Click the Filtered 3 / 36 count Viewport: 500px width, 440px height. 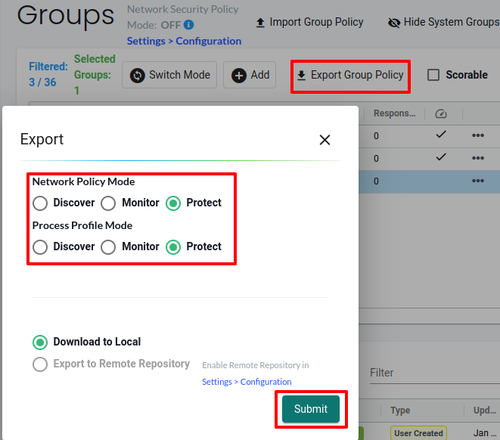[48, 74]
